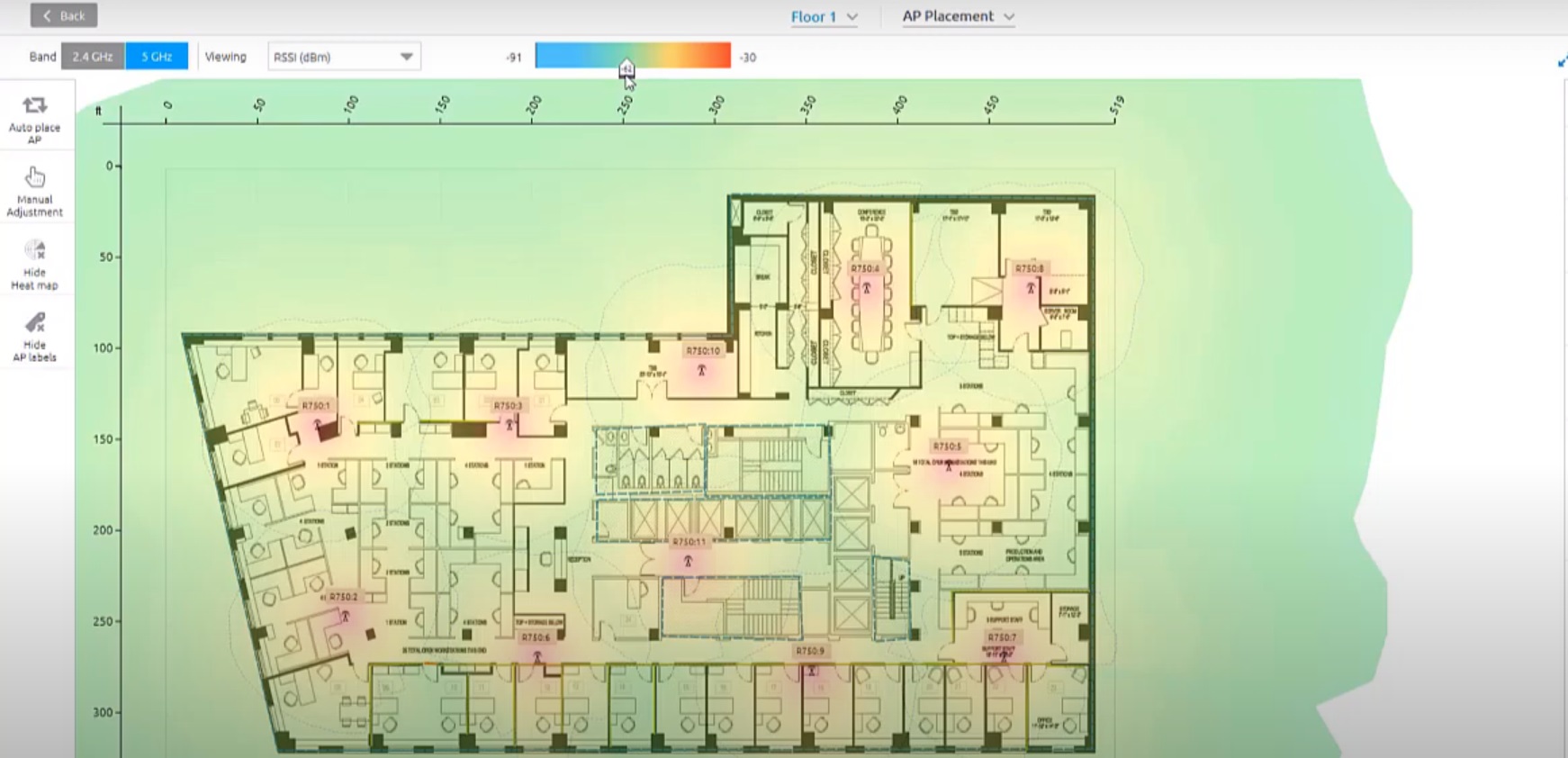This screenshot has height=758, width=1568.
Task: Select the R750:9 access point marker
Action: pyautogui.click(x=811, y=670)
